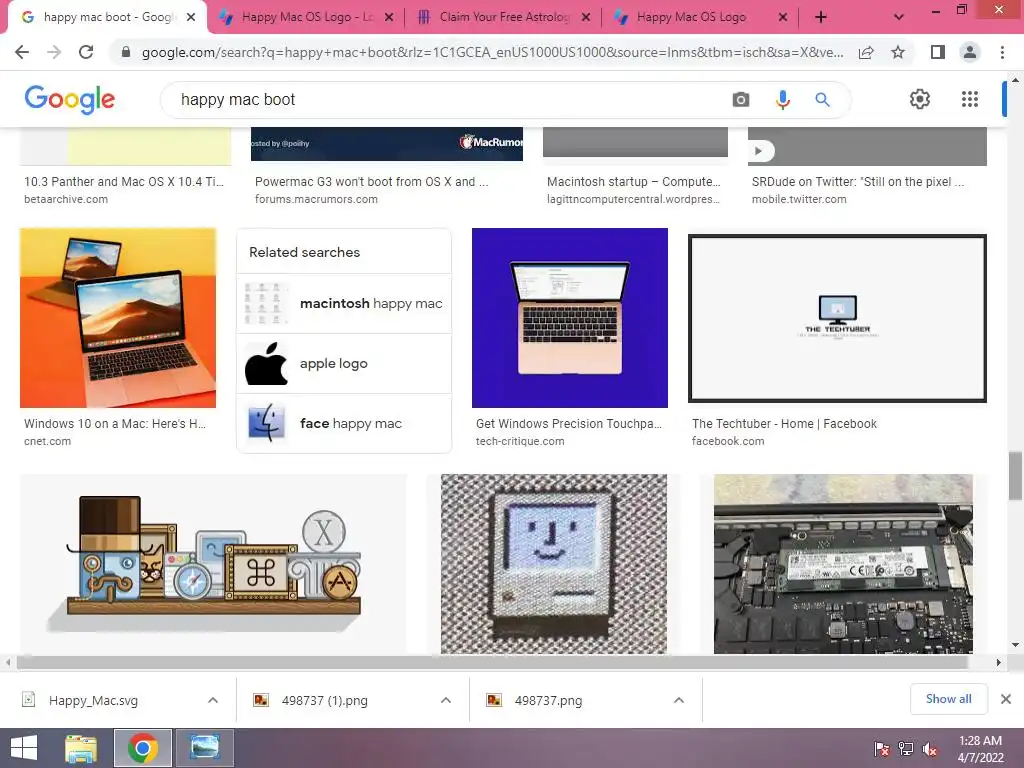1024x768 pixels.
Task: Go to the Google homepage logo
Action: point(70,99)
